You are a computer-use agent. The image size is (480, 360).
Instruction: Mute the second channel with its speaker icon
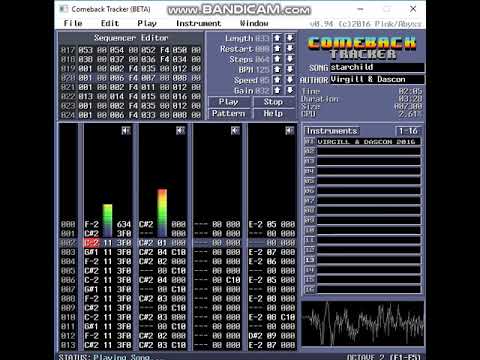tap(181, 131)
